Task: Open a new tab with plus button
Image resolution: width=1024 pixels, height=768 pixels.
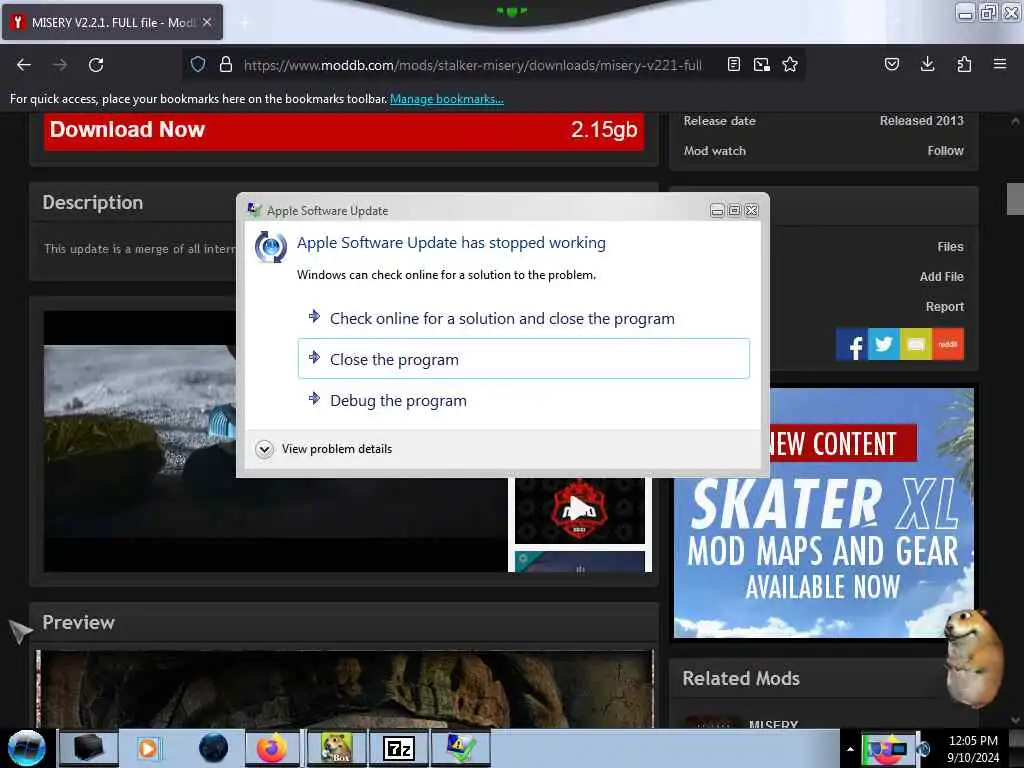Action: pyautogui.click(x=244, y=22)
